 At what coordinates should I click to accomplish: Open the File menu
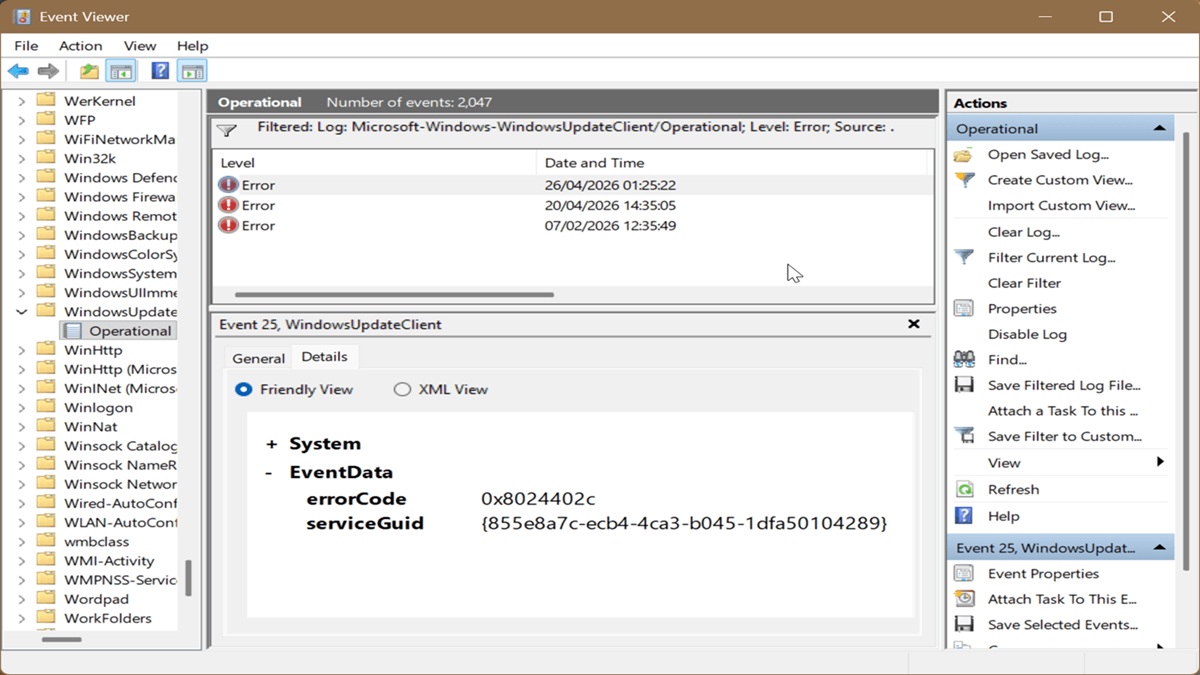[x=26, y=46]
